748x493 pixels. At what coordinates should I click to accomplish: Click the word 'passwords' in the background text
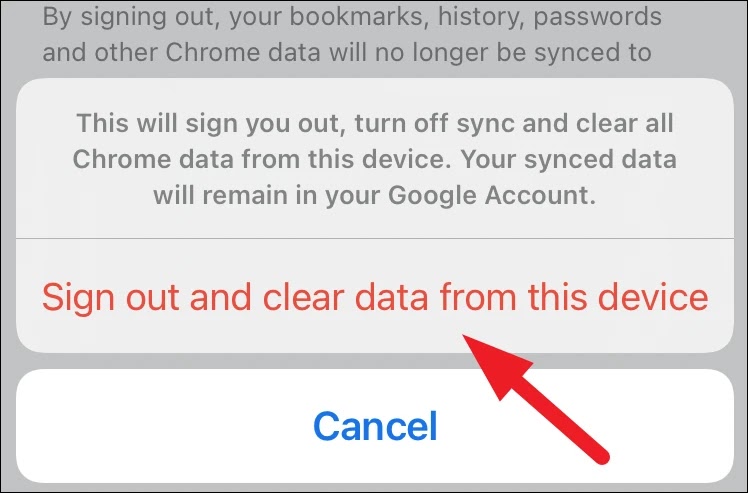click(x=597, y=17)
